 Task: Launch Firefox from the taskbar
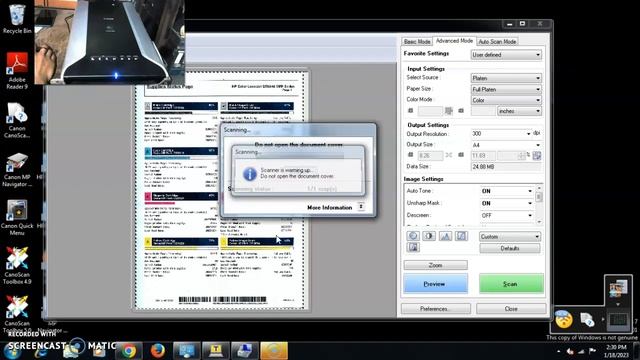(x=158, y=351)
